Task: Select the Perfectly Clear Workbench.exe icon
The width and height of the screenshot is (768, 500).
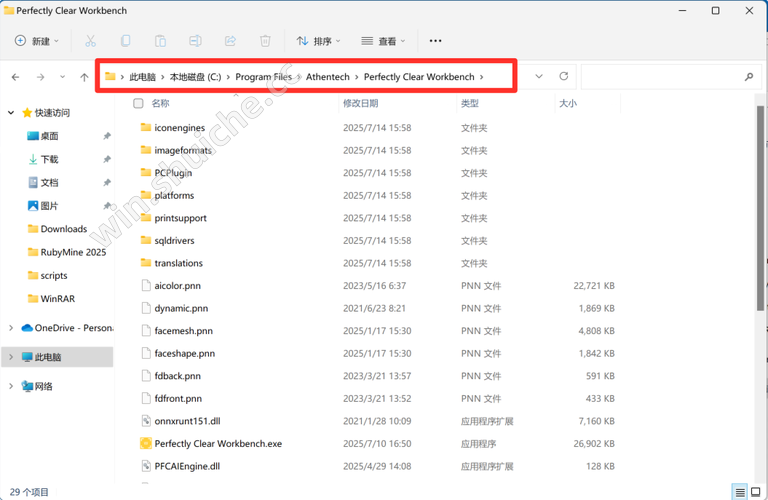Action: [145, 443]
